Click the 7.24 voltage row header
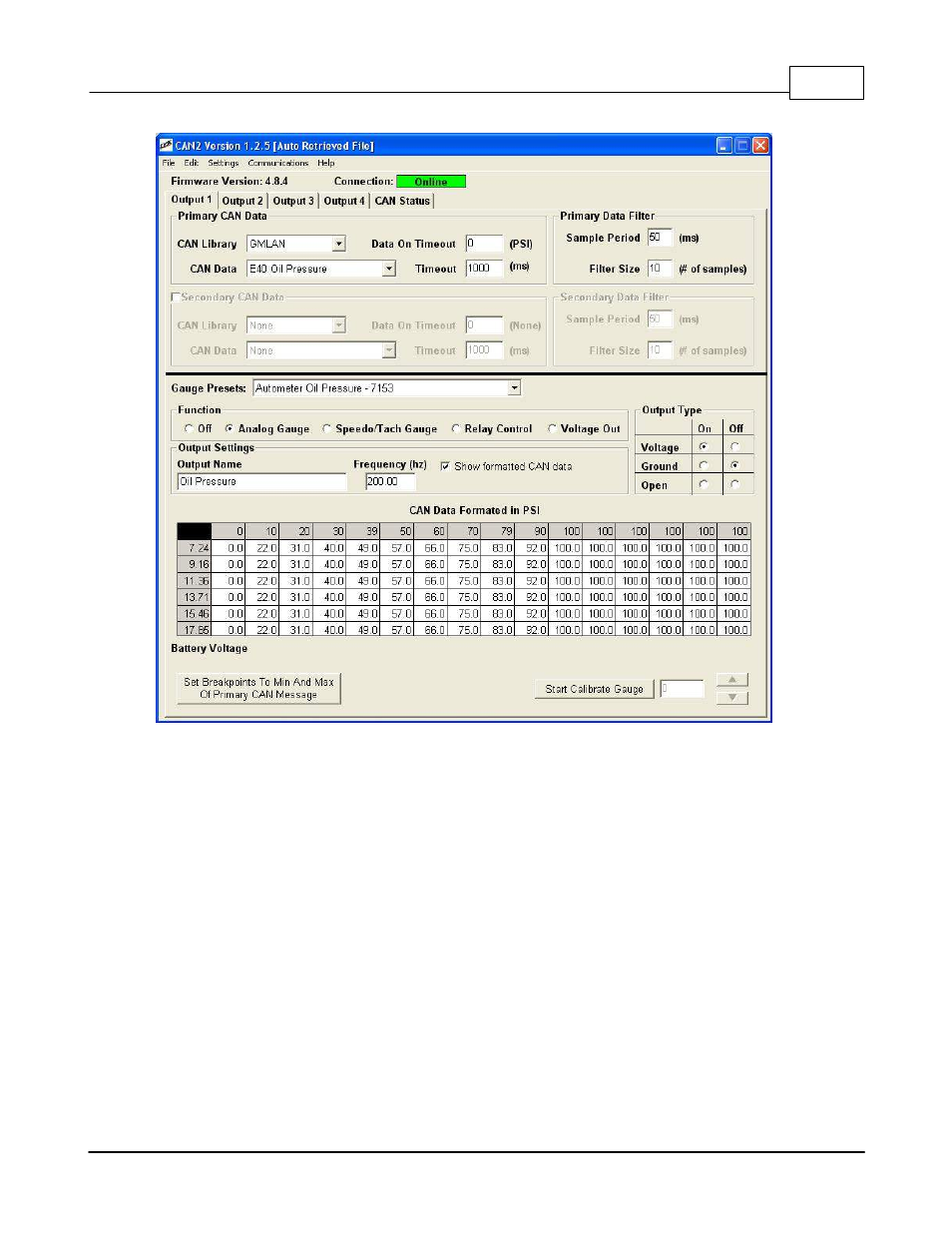 pyautogui.click(x=195, y=548)
